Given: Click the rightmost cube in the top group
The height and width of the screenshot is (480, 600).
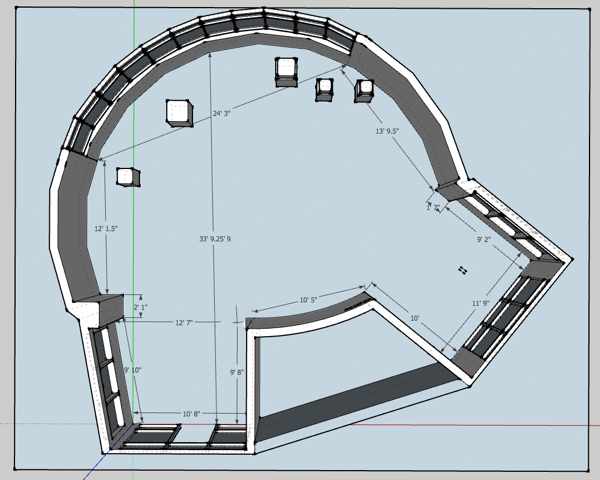Looking at the screenshot, I should 363,91.
